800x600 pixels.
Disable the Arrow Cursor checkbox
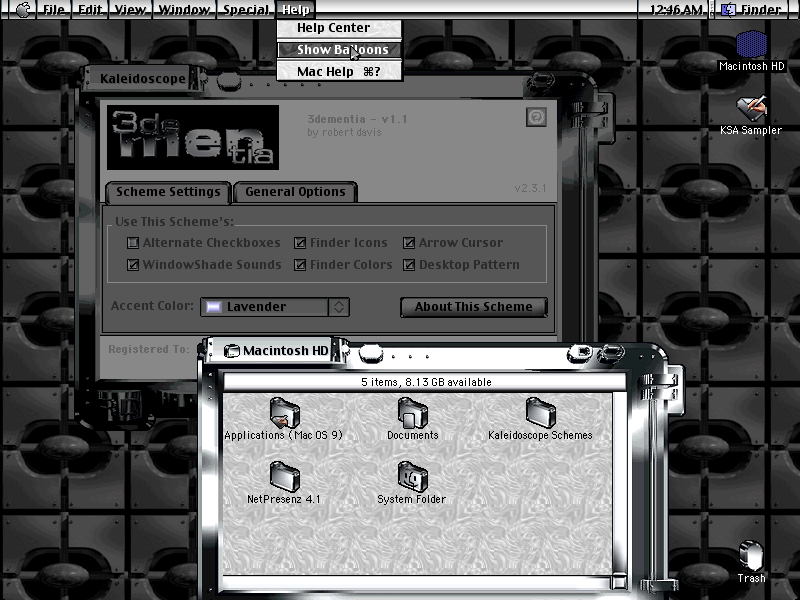409,243
